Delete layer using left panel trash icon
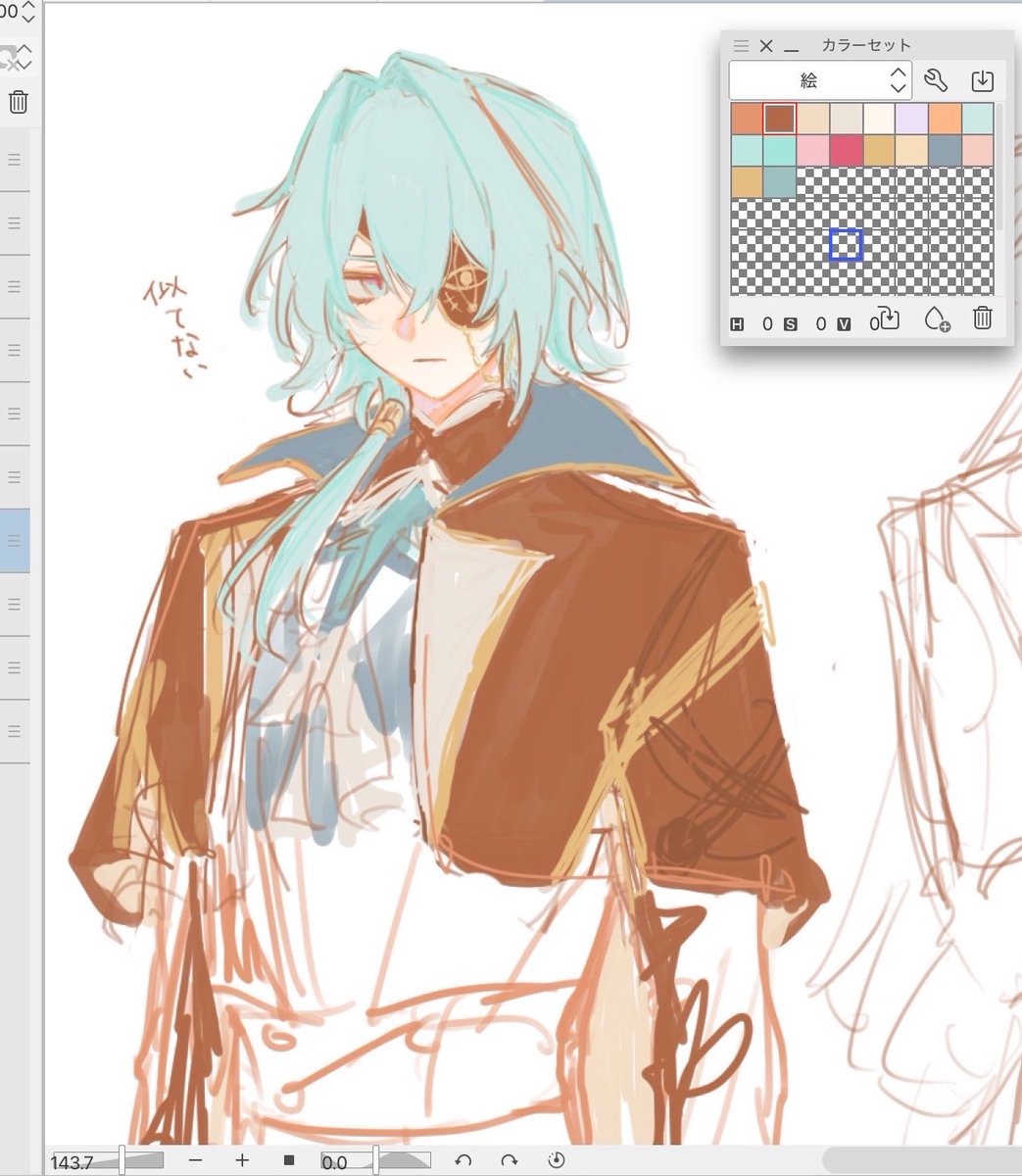The width and height of the screenshot is (1022, 1176). [x=19, y=101]
